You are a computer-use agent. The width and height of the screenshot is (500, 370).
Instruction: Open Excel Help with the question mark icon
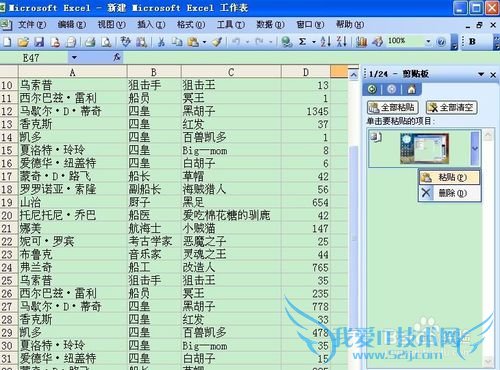tap(441, 42)
